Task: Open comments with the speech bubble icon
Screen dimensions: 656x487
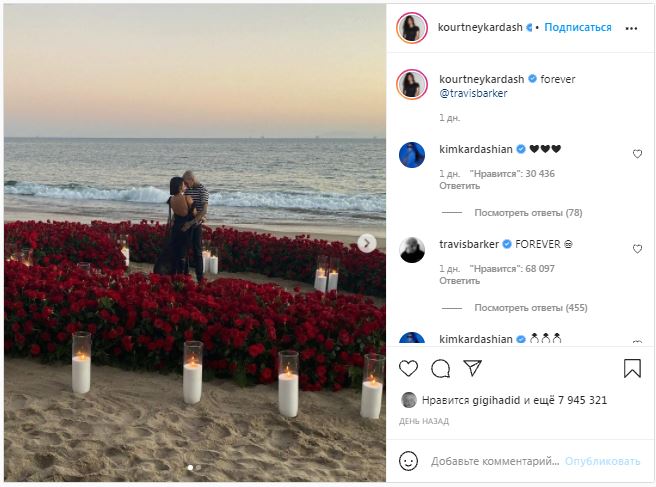Action: (440, 368)
